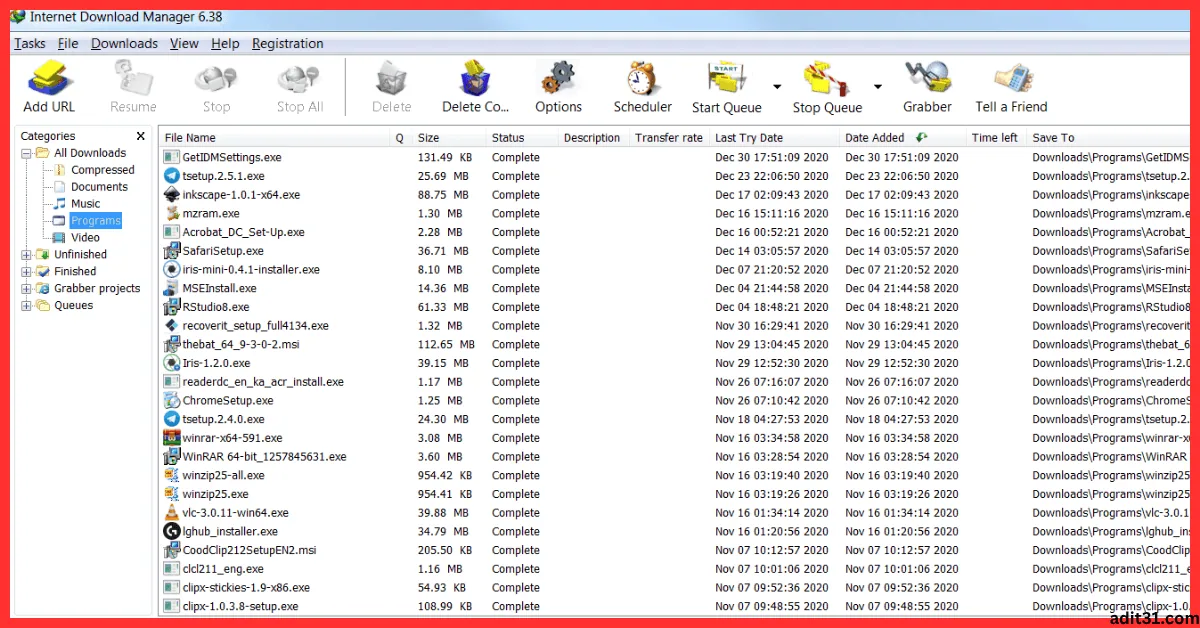The height and width of the screenshot is (628, 1200).
Task: Select clipx-stickies-1.9-x86.exe file row
Action: pos(676,588)
